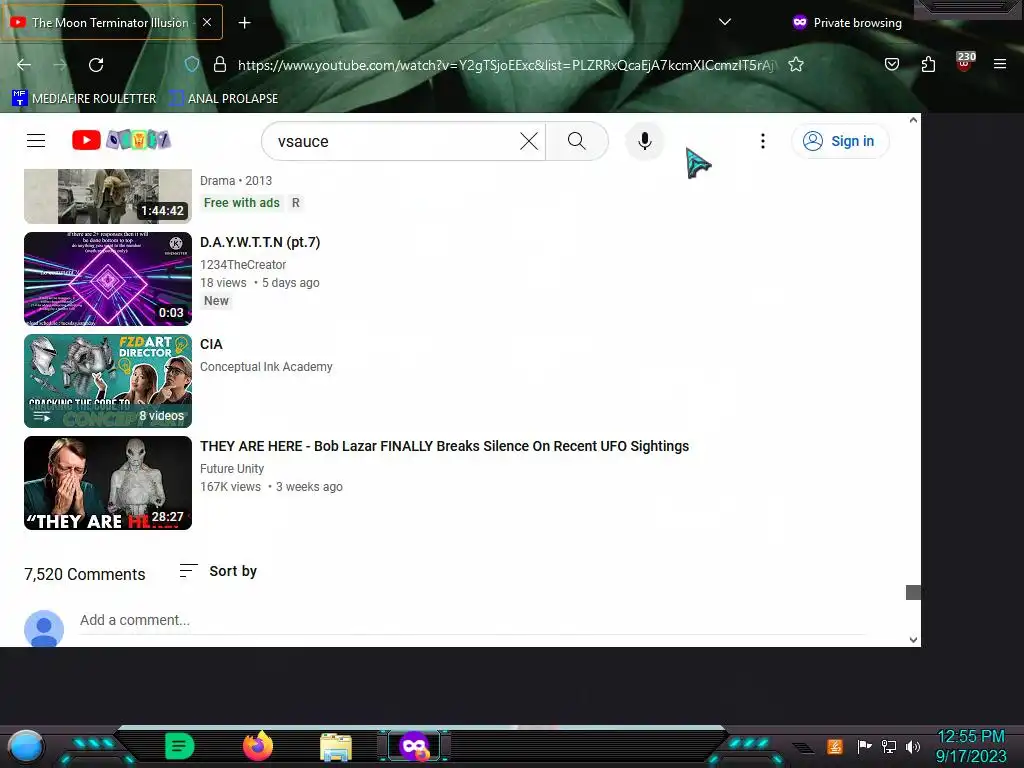The height and width of the screenshot is (768, 1024).
Task: Open a new browser tab
Action: [244, 23]
